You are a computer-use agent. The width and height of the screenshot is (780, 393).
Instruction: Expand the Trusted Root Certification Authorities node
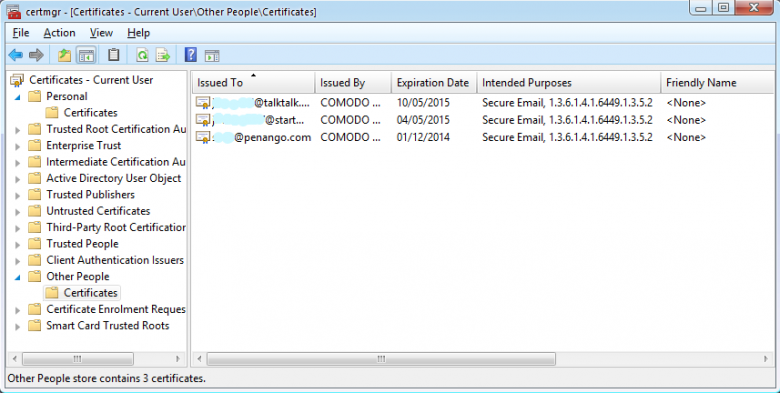(18, 130)
